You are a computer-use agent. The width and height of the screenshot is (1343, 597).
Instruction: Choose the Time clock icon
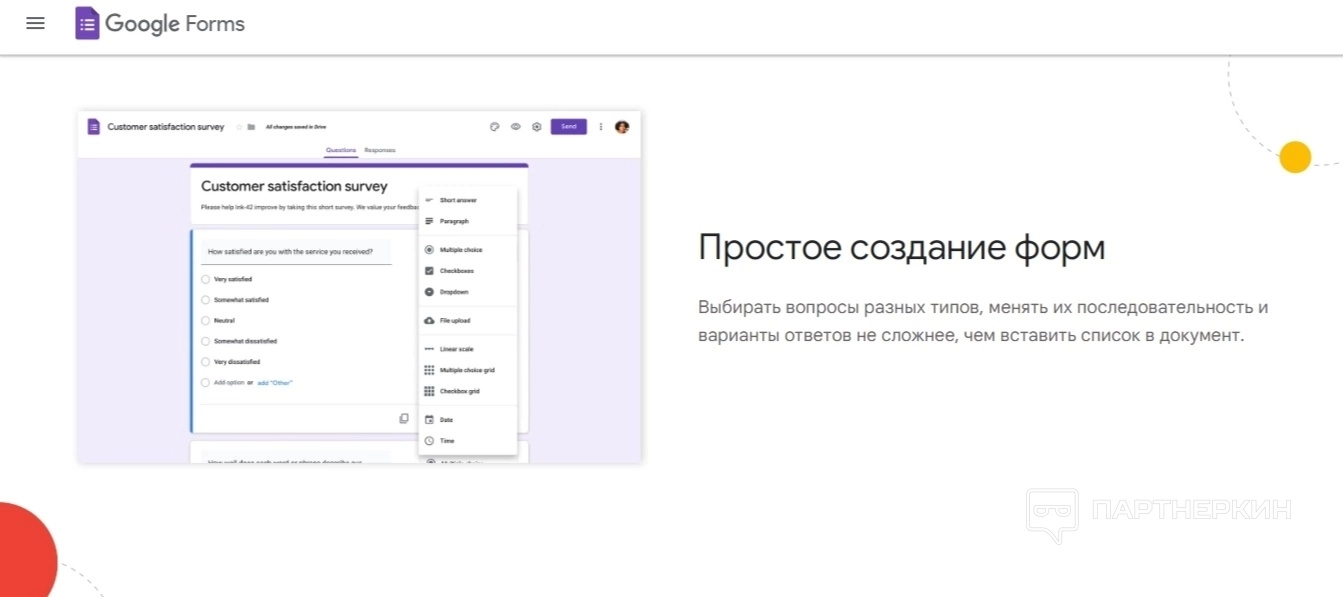pos(429,441)
